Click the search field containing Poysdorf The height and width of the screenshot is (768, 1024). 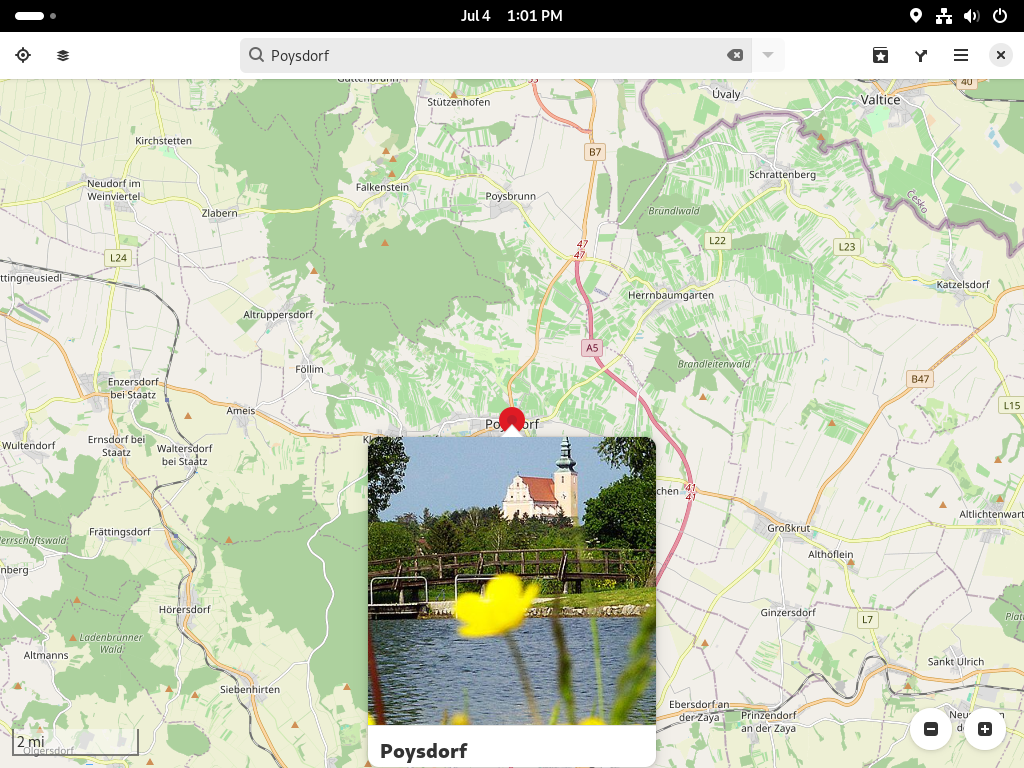(x=496, y=56)
